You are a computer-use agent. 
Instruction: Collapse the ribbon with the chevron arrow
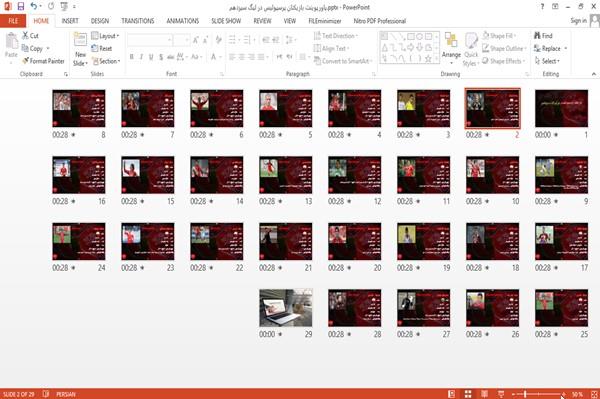[593, 74]
